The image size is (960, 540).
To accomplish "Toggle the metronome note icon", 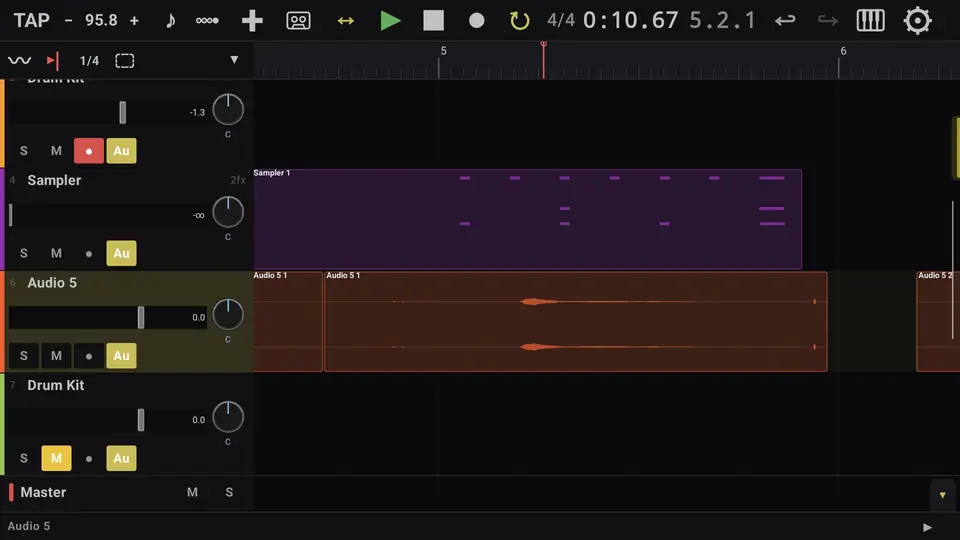I will [170, 20].
